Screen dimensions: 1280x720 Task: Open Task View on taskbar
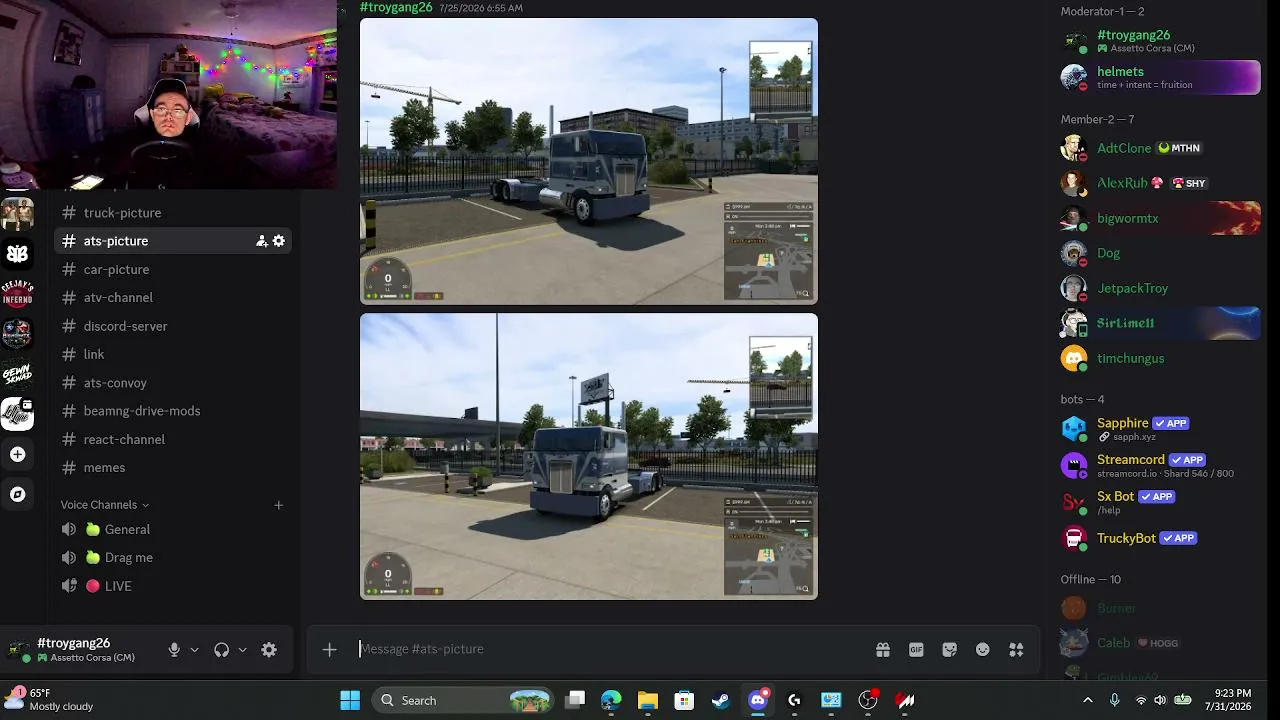click(x=575, y=700)
